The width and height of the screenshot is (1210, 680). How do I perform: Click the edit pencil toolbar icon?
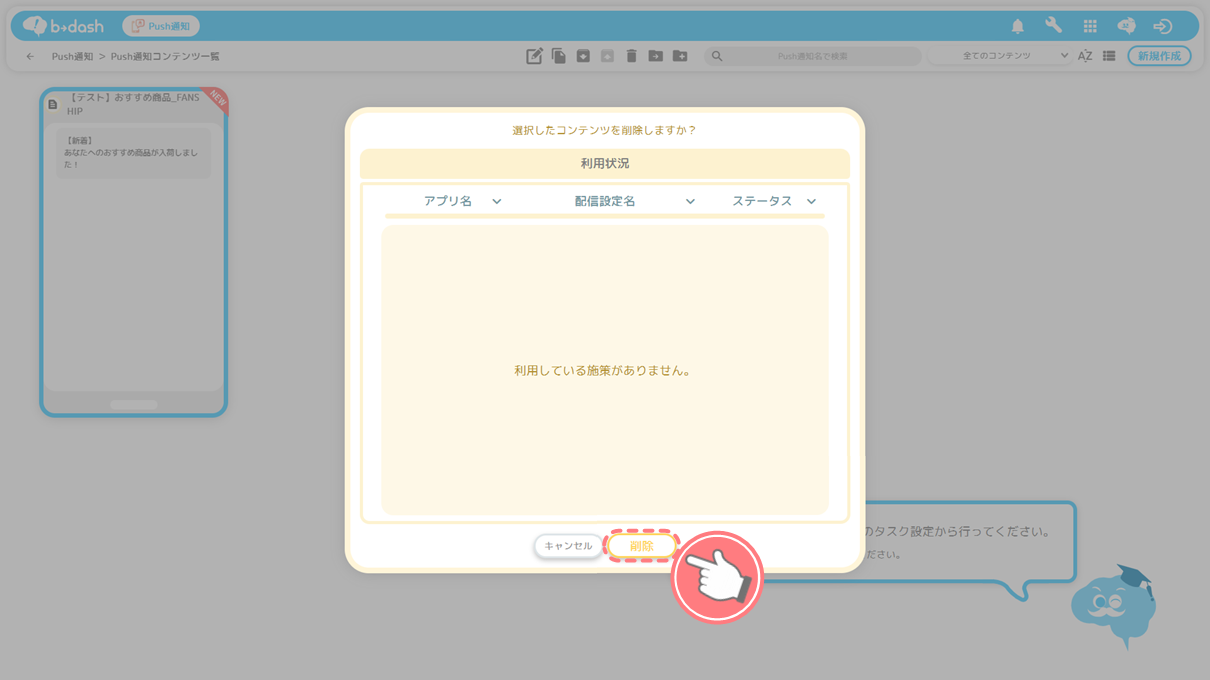click(x=534, y=56)
